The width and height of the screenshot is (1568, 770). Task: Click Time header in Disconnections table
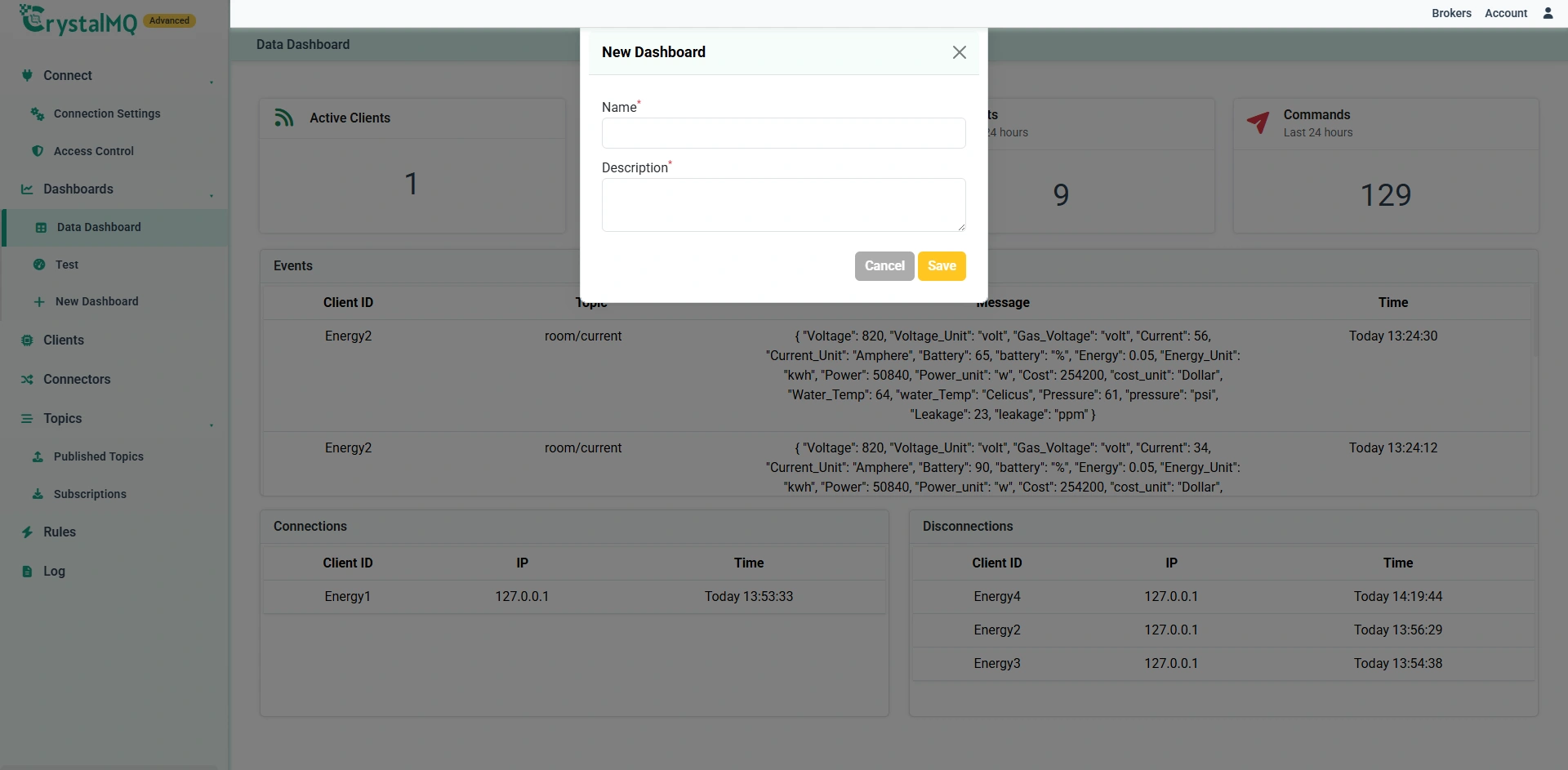coord(1398,563)
